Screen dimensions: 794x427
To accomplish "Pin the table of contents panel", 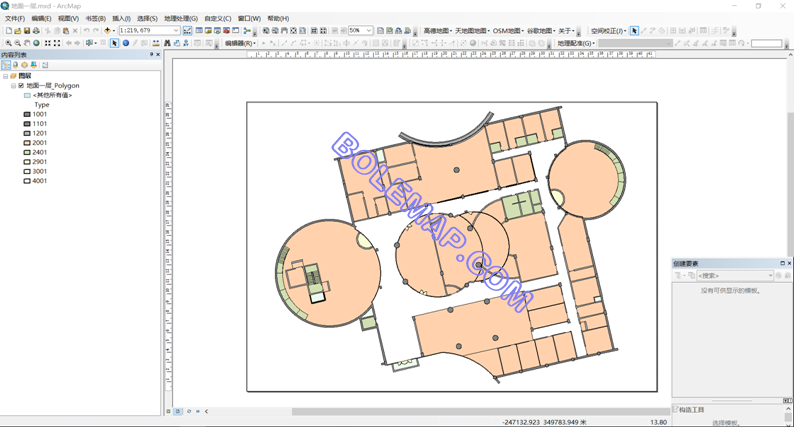I will 151,54.
